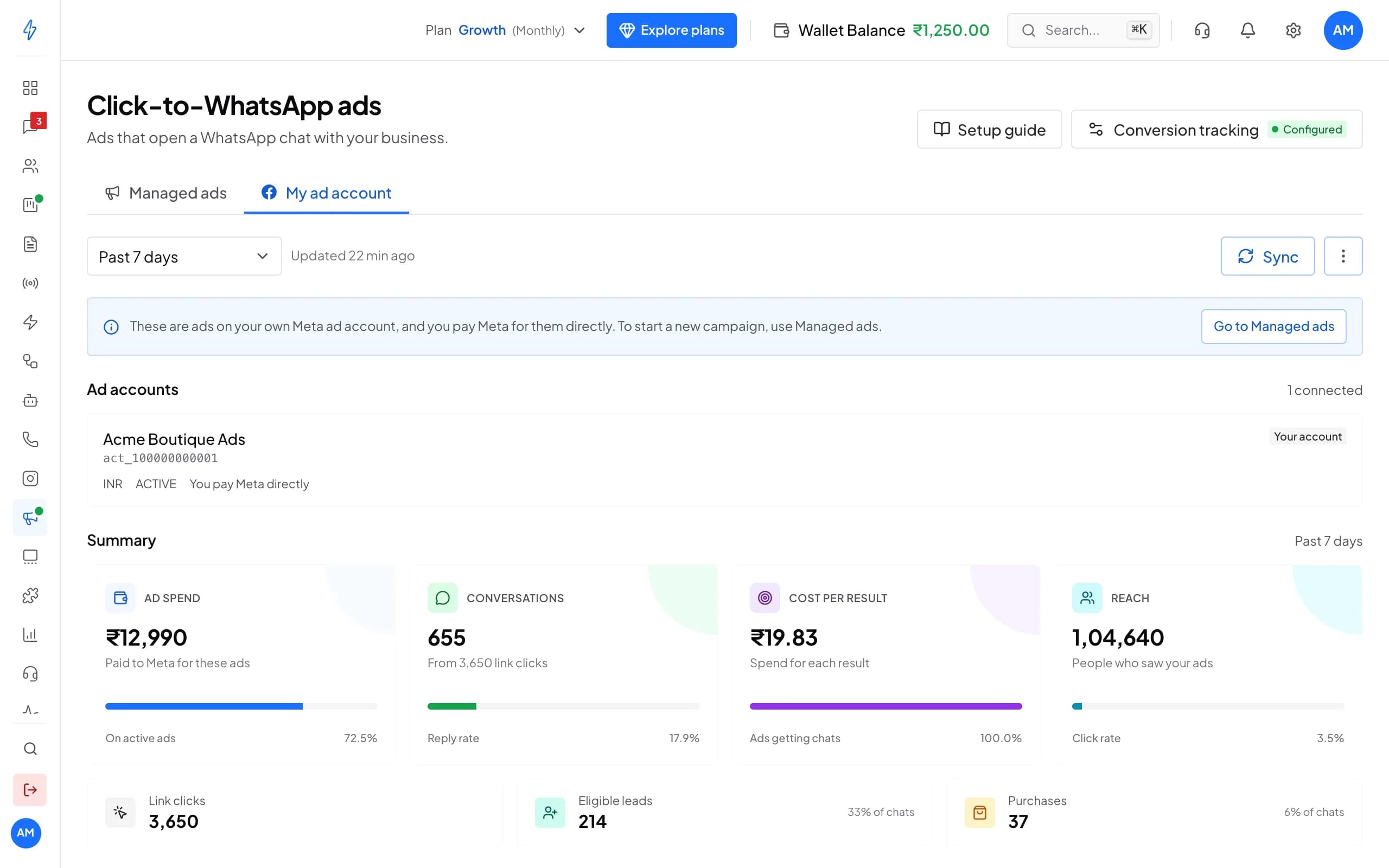This screenshot has height=868, width=1389.
Task: Click Go to Managed ads button
Action: (x=1273, y=327)
